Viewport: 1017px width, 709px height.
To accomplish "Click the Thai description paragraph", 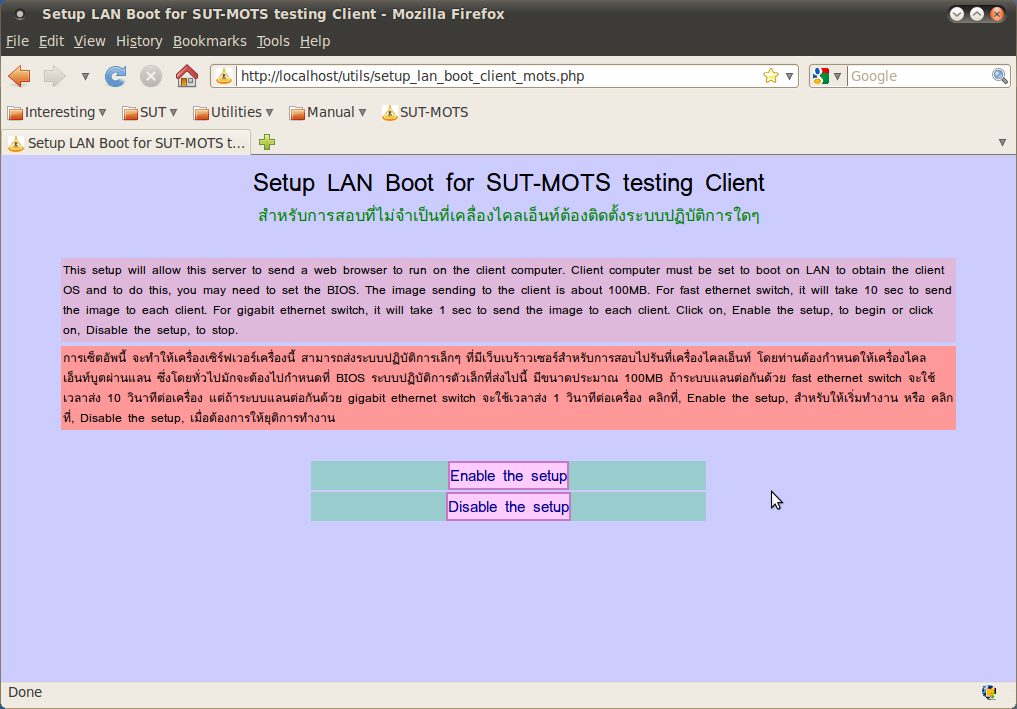I will click(x=508, y=387).
